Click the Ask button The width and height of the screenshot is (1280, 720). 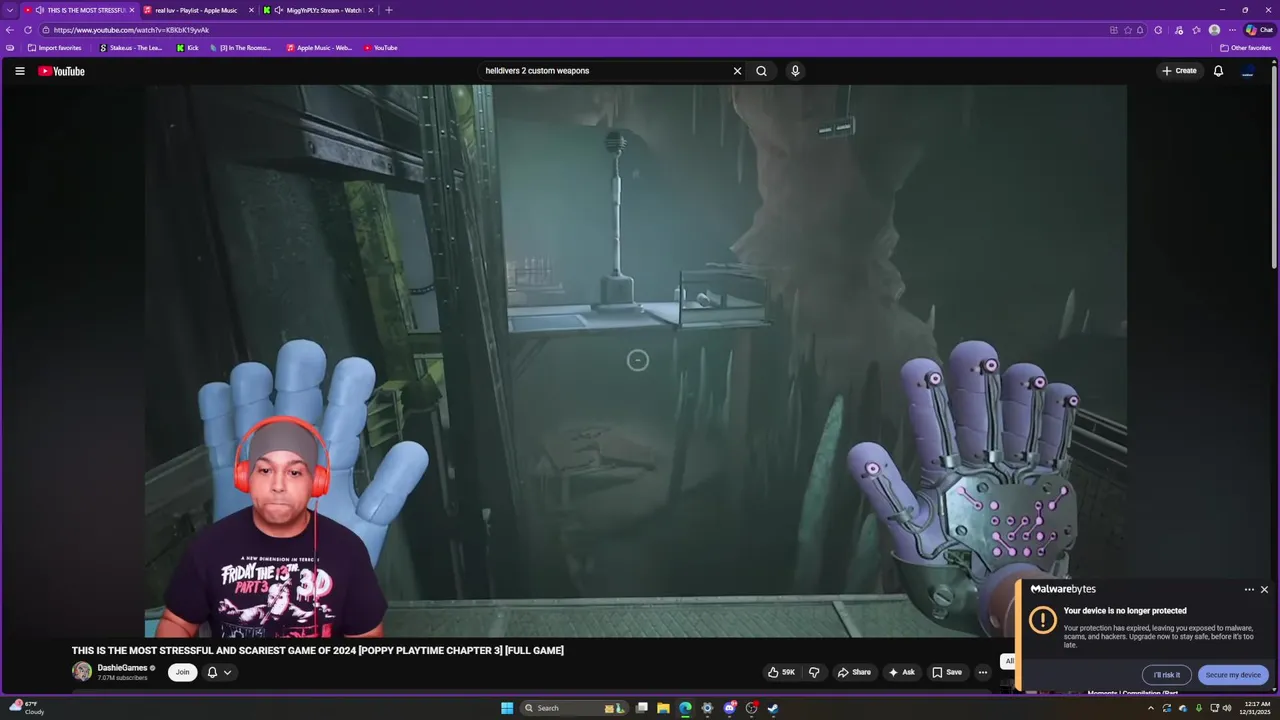(901, 672)
